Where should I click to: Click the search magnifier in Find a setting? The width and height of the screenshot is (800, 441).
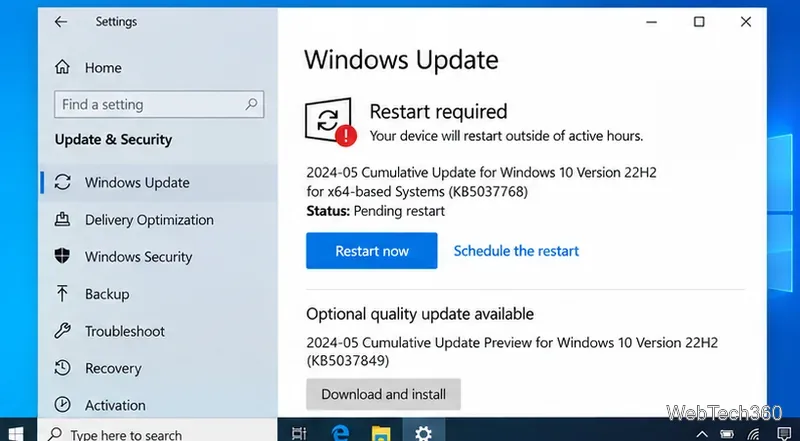(251, 105)
